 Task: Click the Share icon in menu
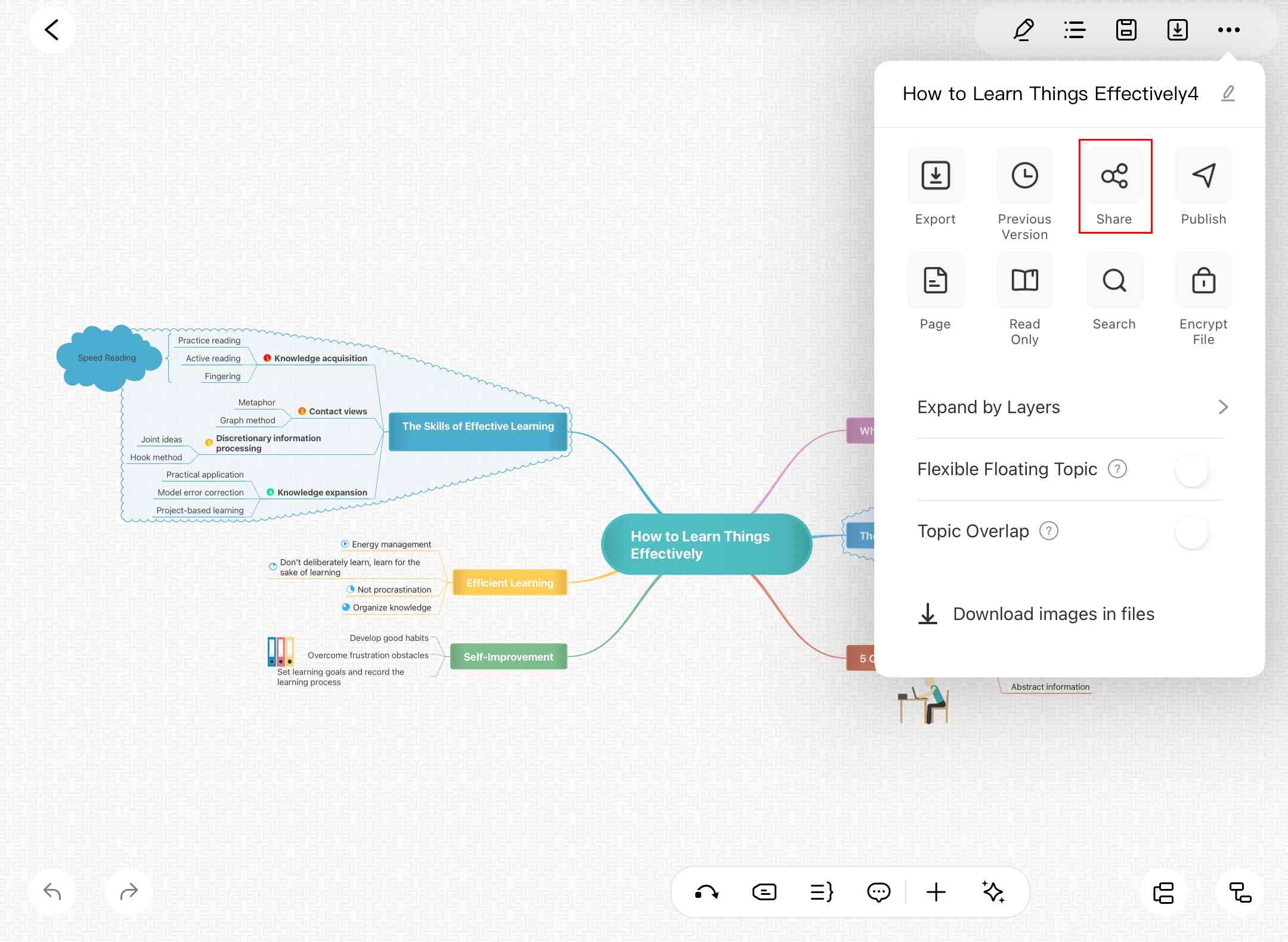point(1114,176)
